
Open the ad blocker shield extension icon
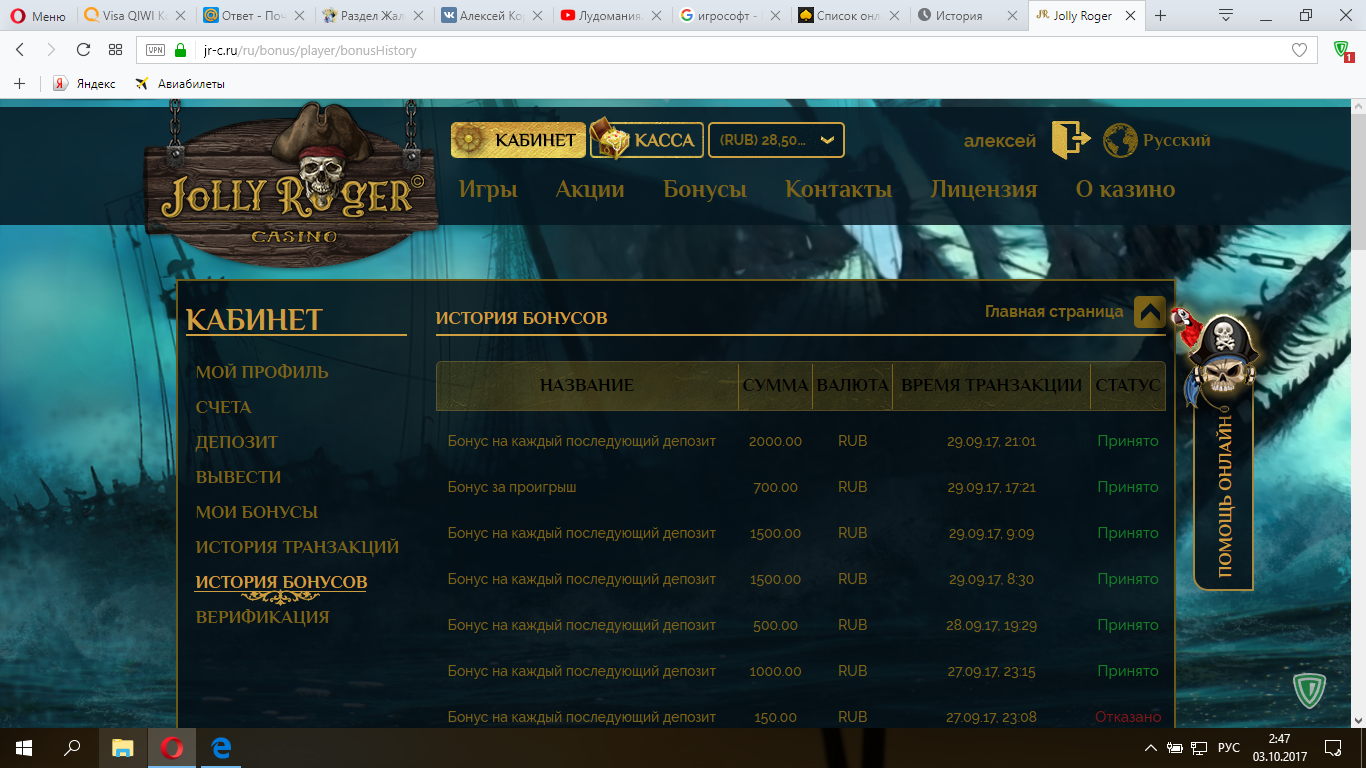tap(1343, 50)
